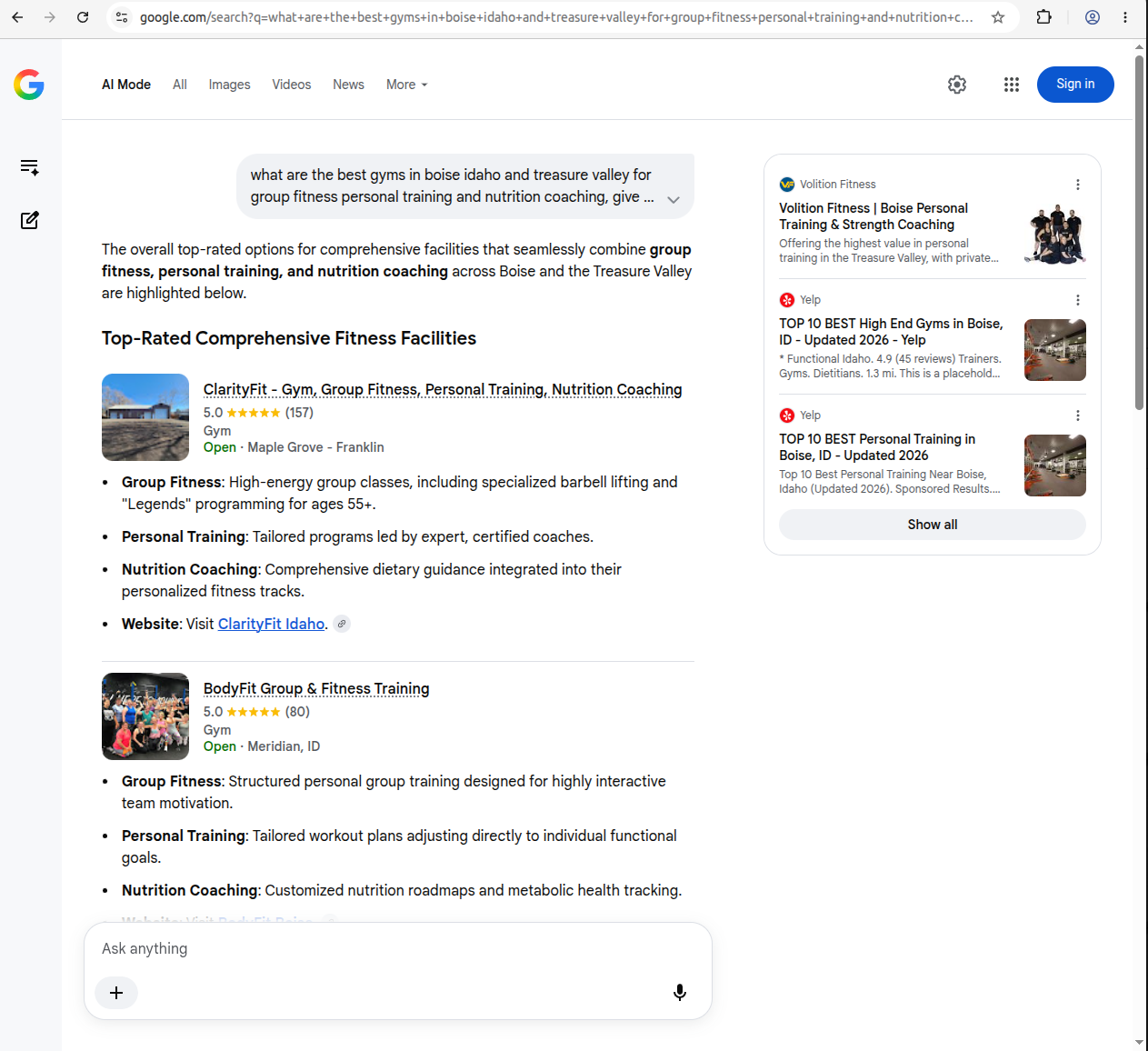Screen dimensions: 1148x1051
Task: Open the Chrome three-dot menu
Action: click(1125, 17)
